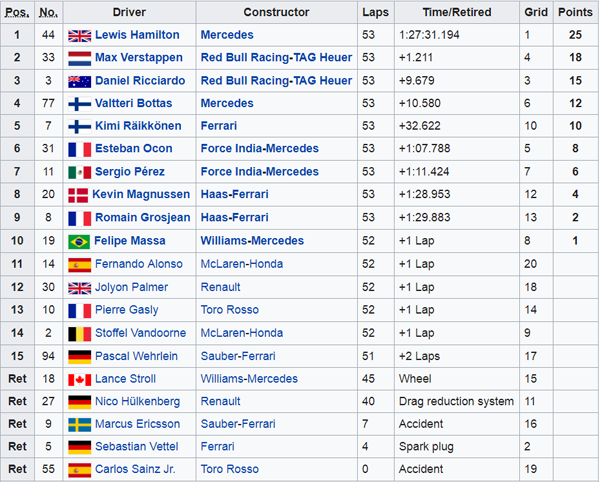Follow the Felipe Massa link
600x482 pixels.
130,241
